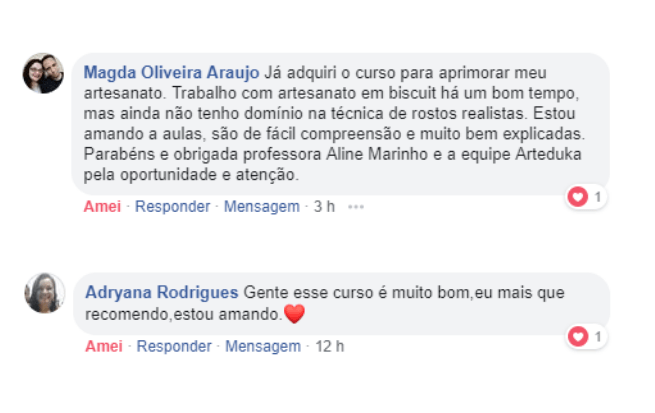Screen dimensions: 655x413
Task: Click the Adryana Rodrigues name link
Action: [x=161, y=293]
